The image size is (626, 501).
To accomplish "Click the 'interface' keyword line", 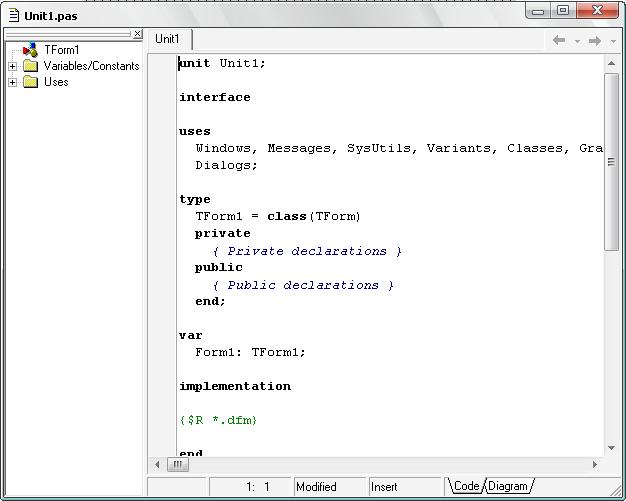I will tap(215, 97).
